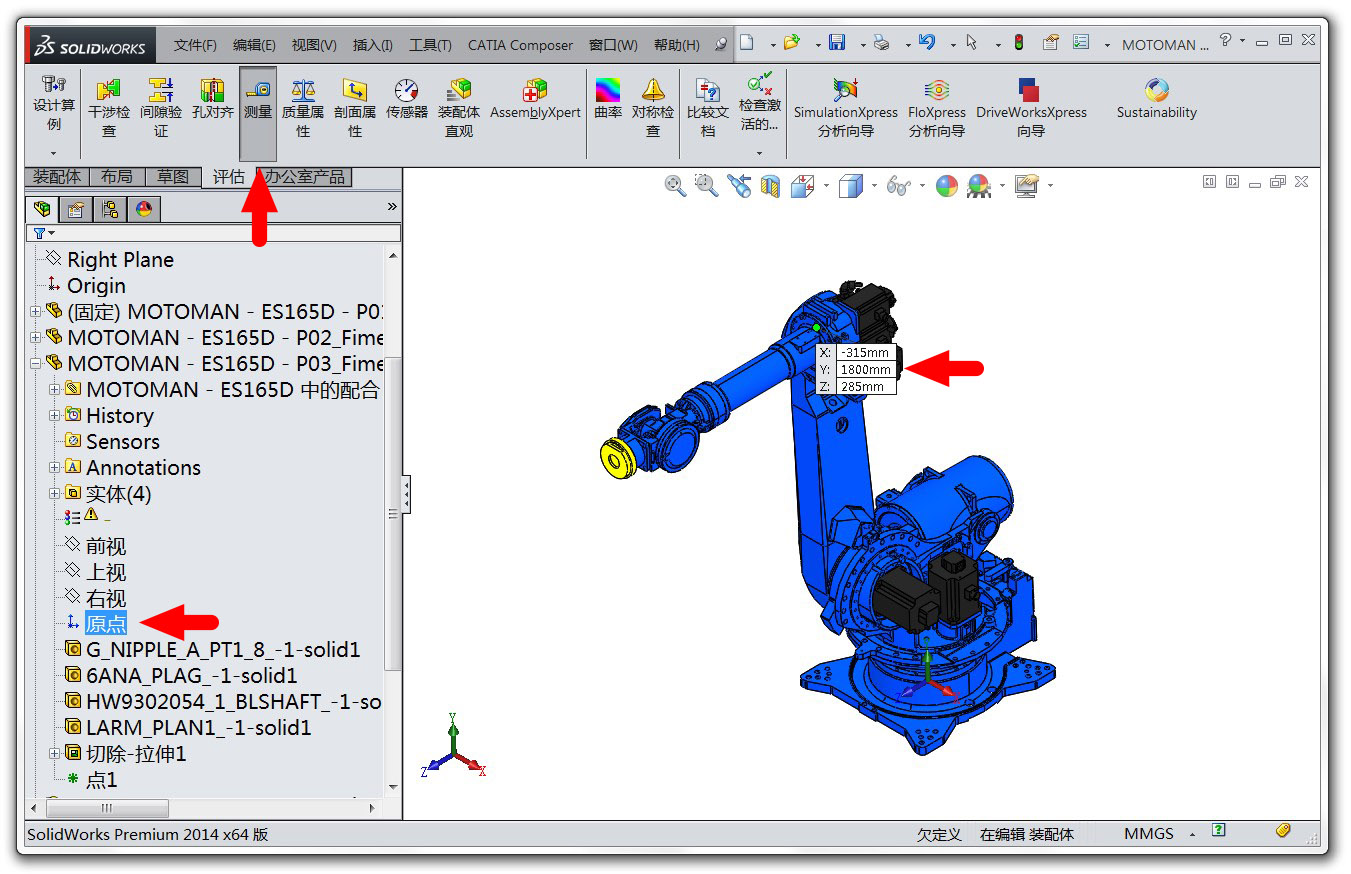Start the FloXpress analysis wizard
The width and height of the screenshot is (1351, 874).
937,108
